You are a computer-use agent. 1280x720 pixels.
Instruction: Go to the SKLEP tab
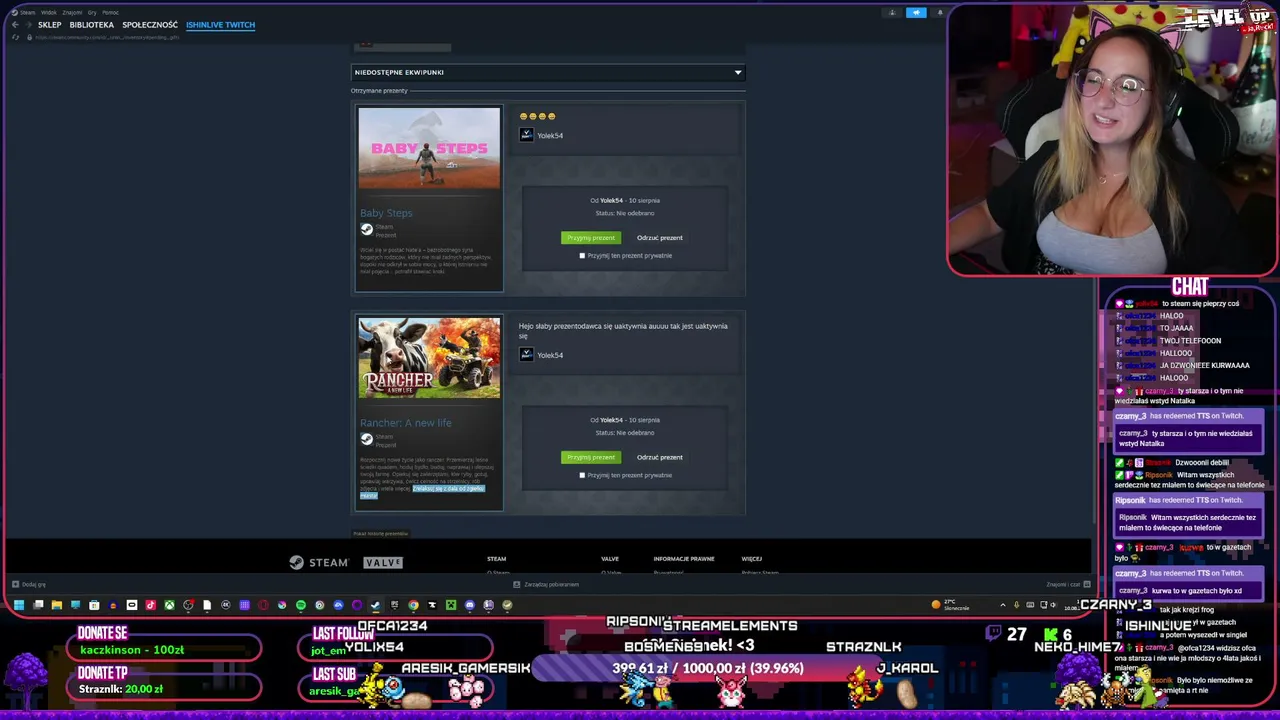(x=49, y=25)
